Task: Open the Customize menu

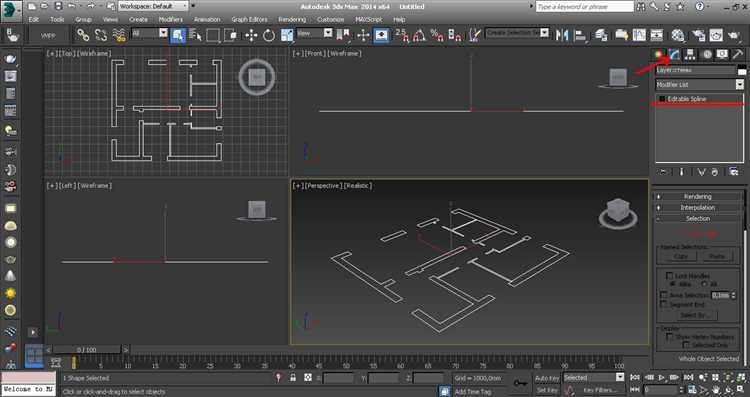Action: pyautogui.click(x=331, y=20)
